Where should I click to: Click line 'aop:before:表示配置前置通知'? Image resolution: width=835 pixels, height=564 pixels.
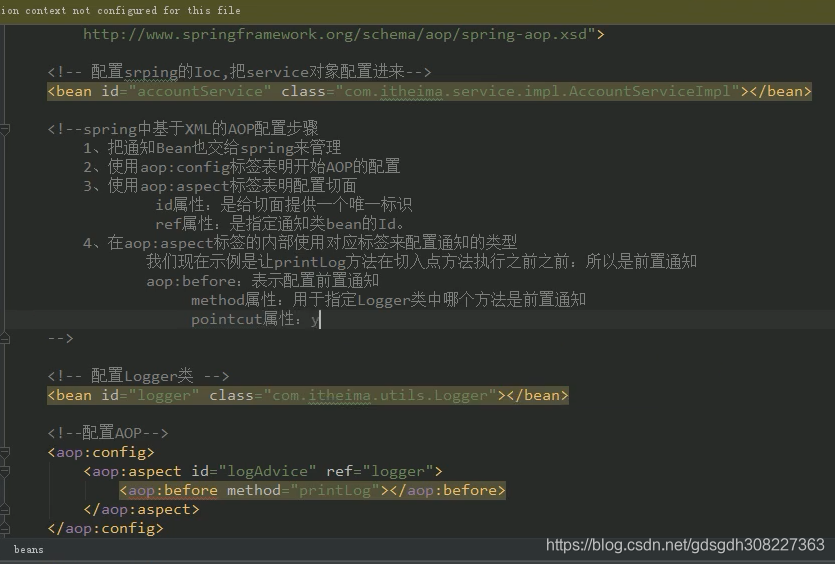tap(263, 281)
